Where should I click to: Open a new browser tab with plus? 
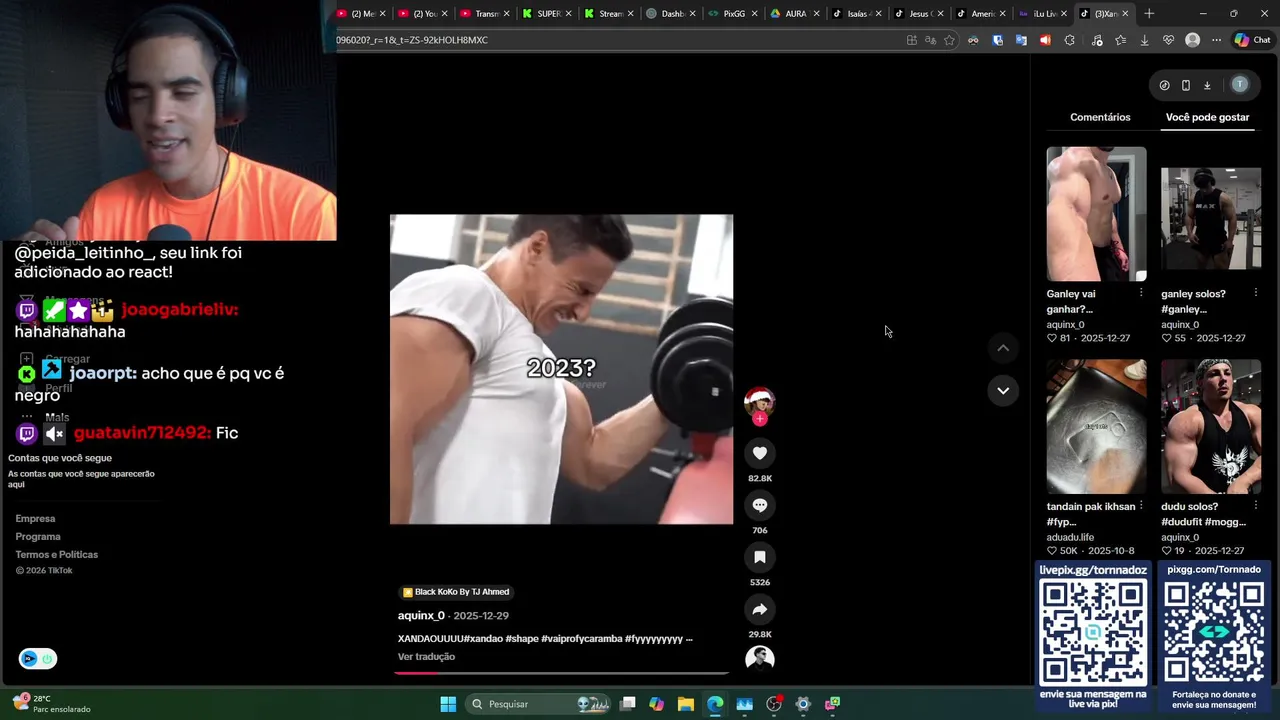pyautogui.click(x=1149, y=14)
